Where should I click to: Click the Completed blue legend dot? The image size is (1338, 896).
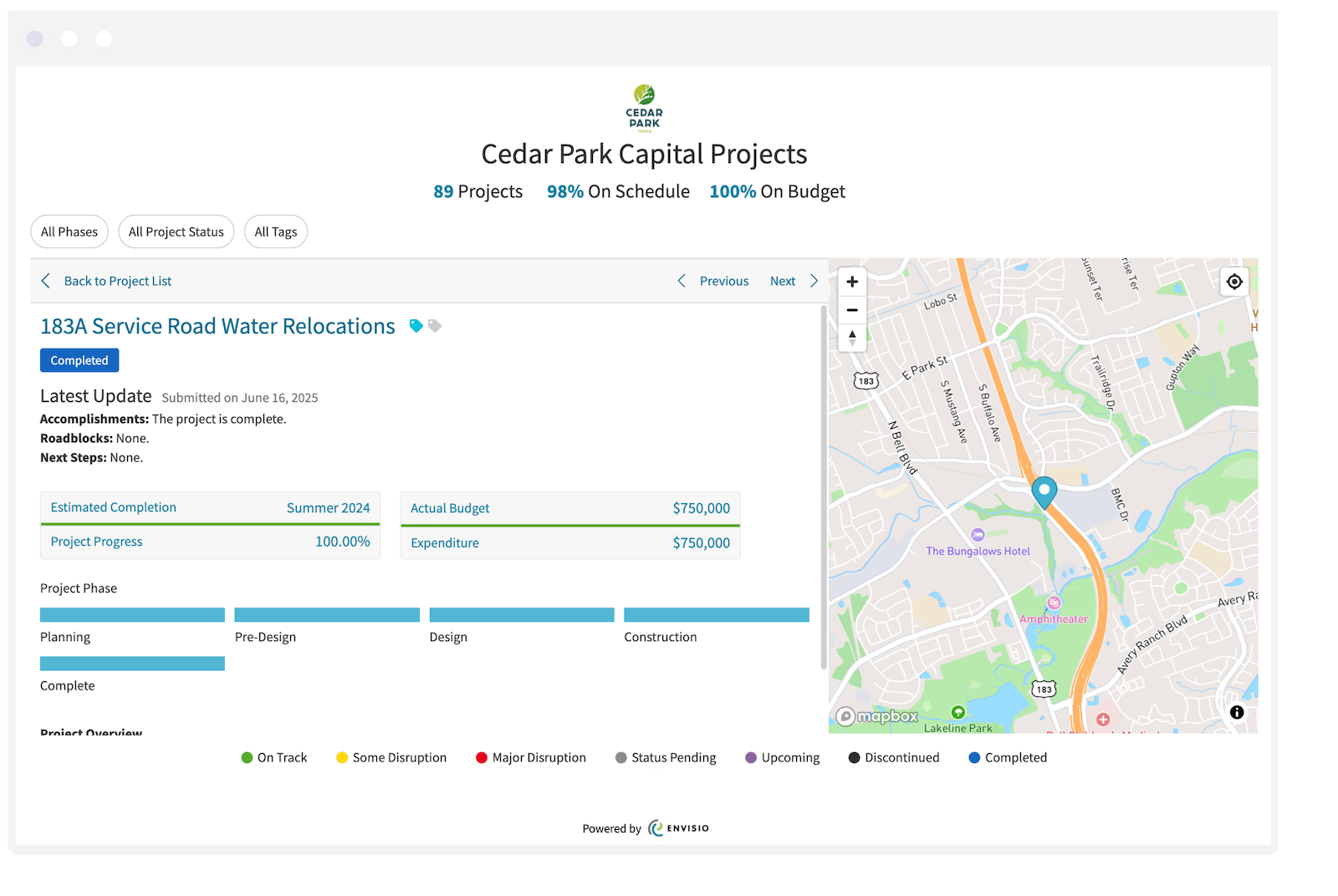pyautogui.click(x=974, y=757)
